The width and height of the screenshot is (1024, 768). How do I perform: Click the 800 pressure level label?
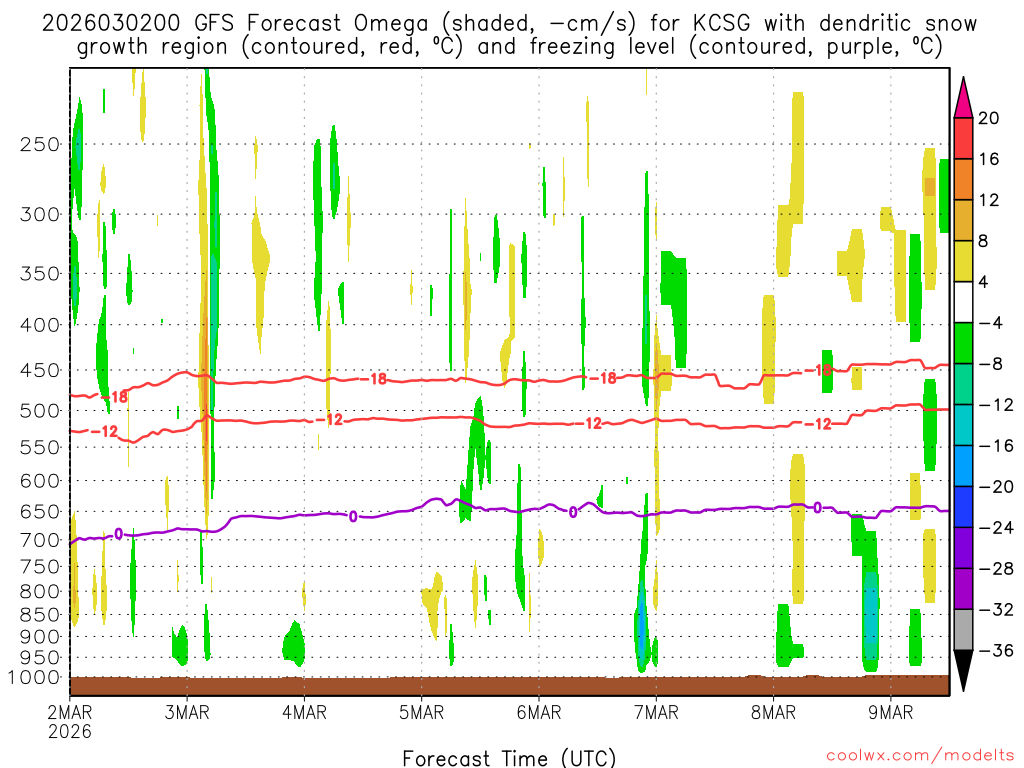[40, 591]
